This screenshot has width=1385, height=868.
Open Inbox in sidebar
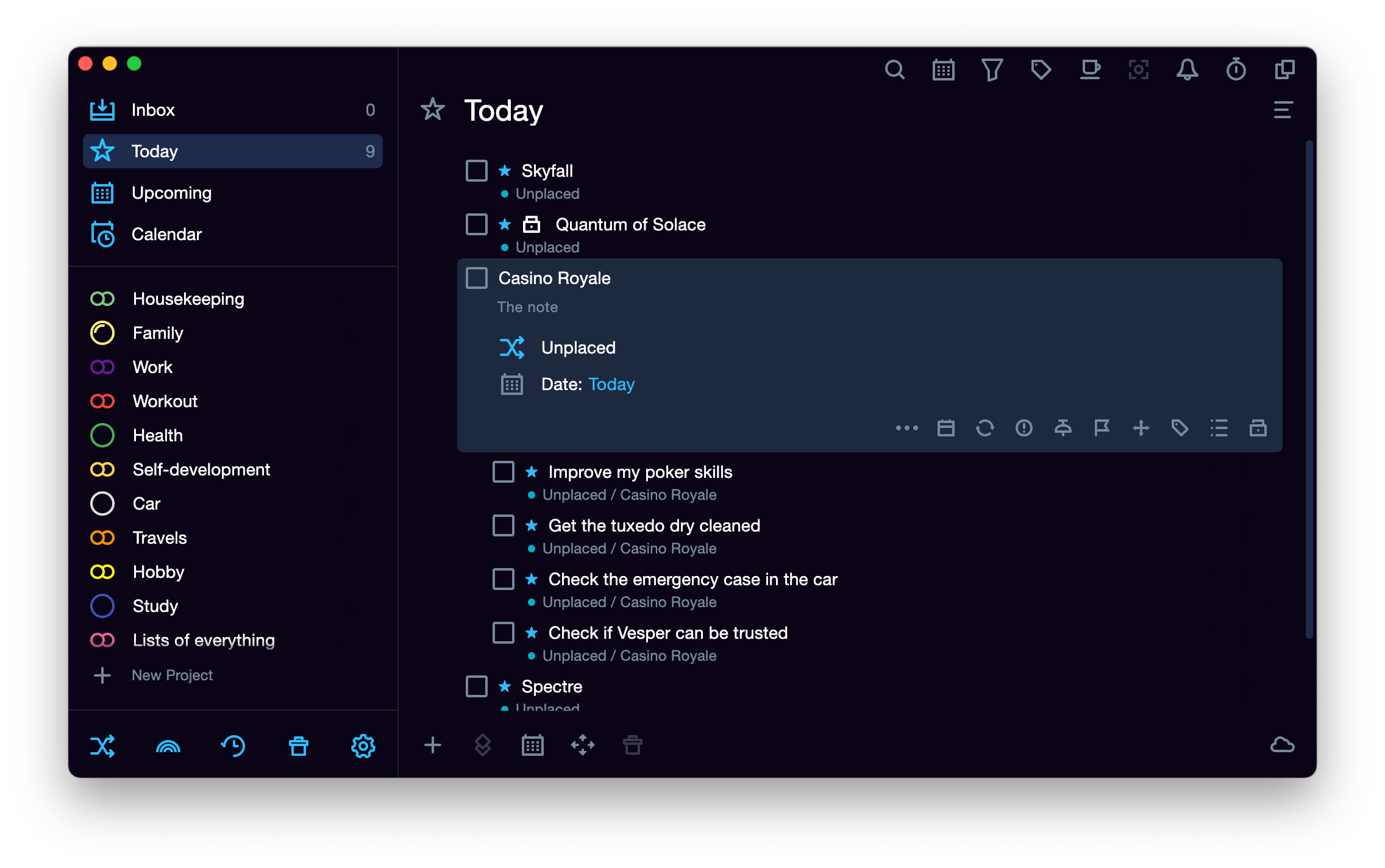(233, 110)
